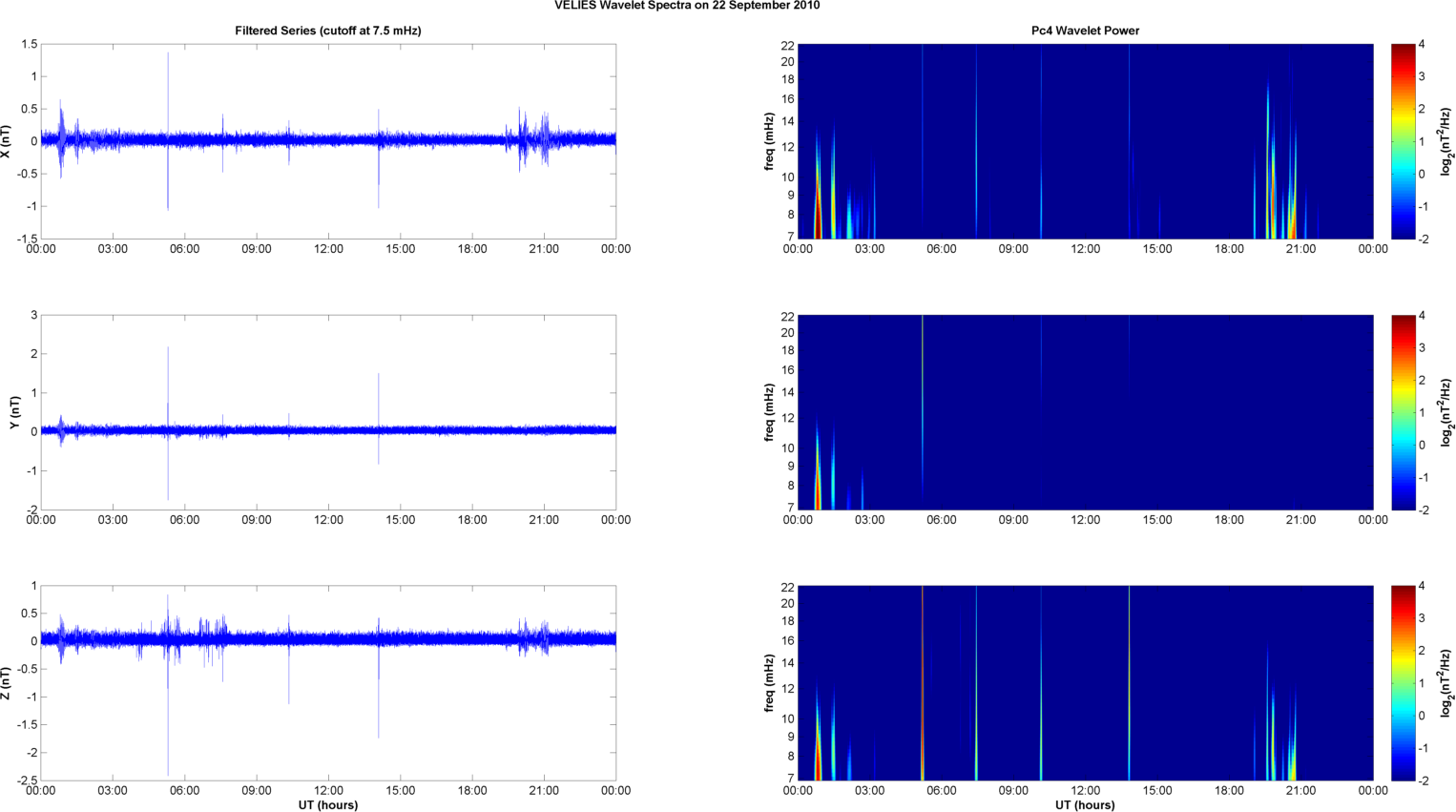The image size is (1456, 812).
Task: Pick the colorbar beside the X wavelet spectrogram
Action: tap(1403, 141)
